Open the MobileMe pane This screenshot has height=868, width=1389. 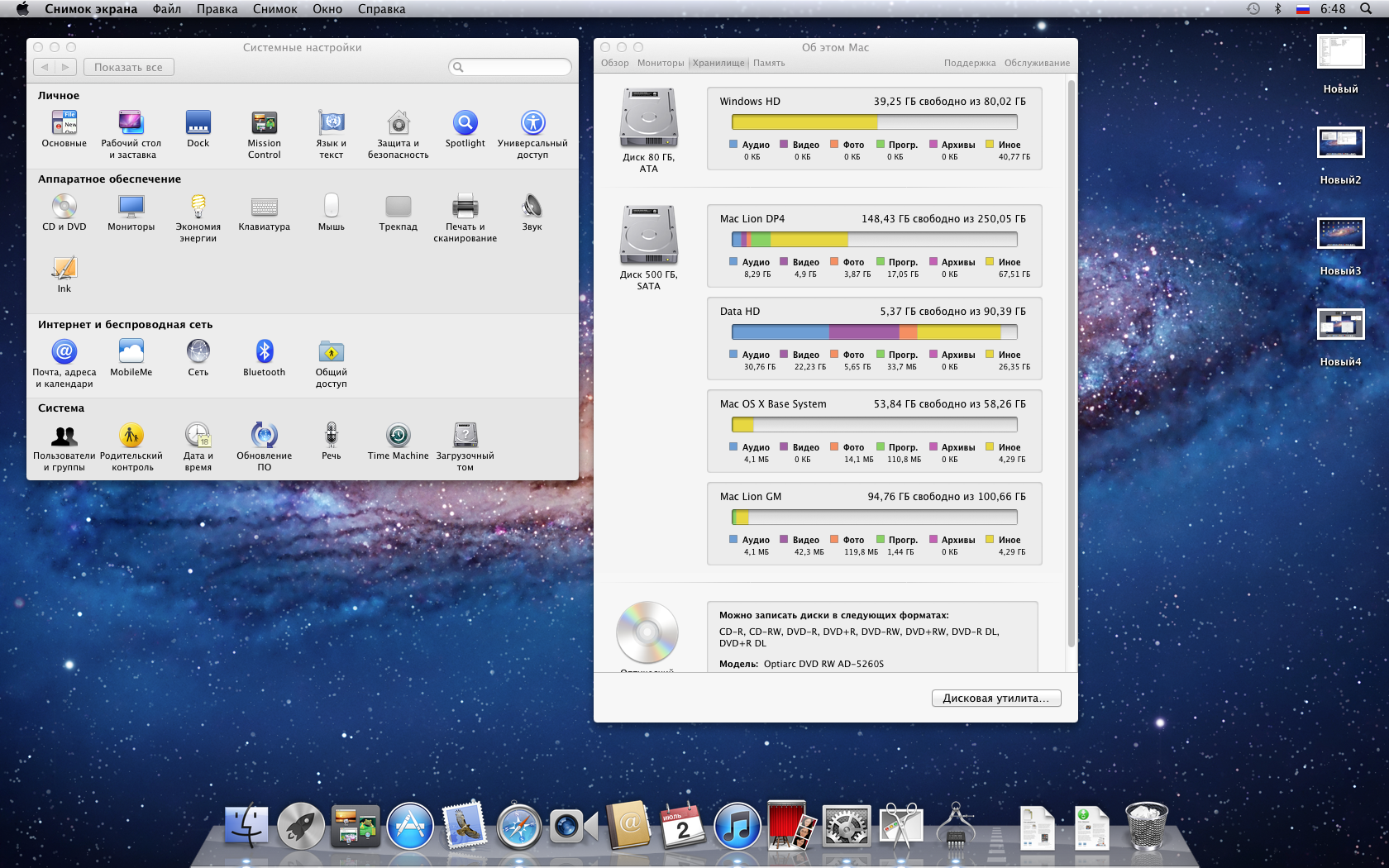coord(131,353)
